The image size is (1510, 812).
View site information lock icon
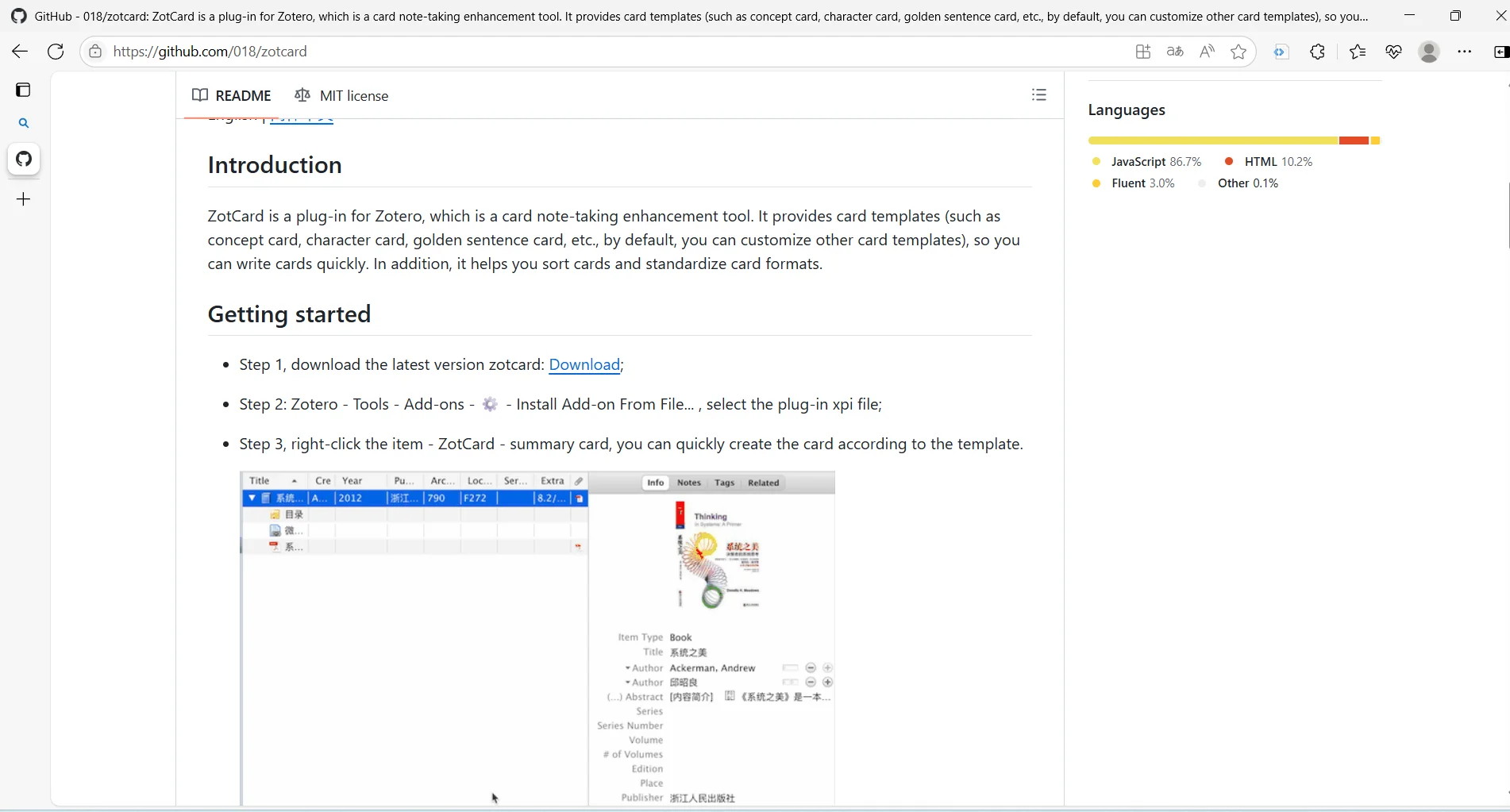pos(95,52)
